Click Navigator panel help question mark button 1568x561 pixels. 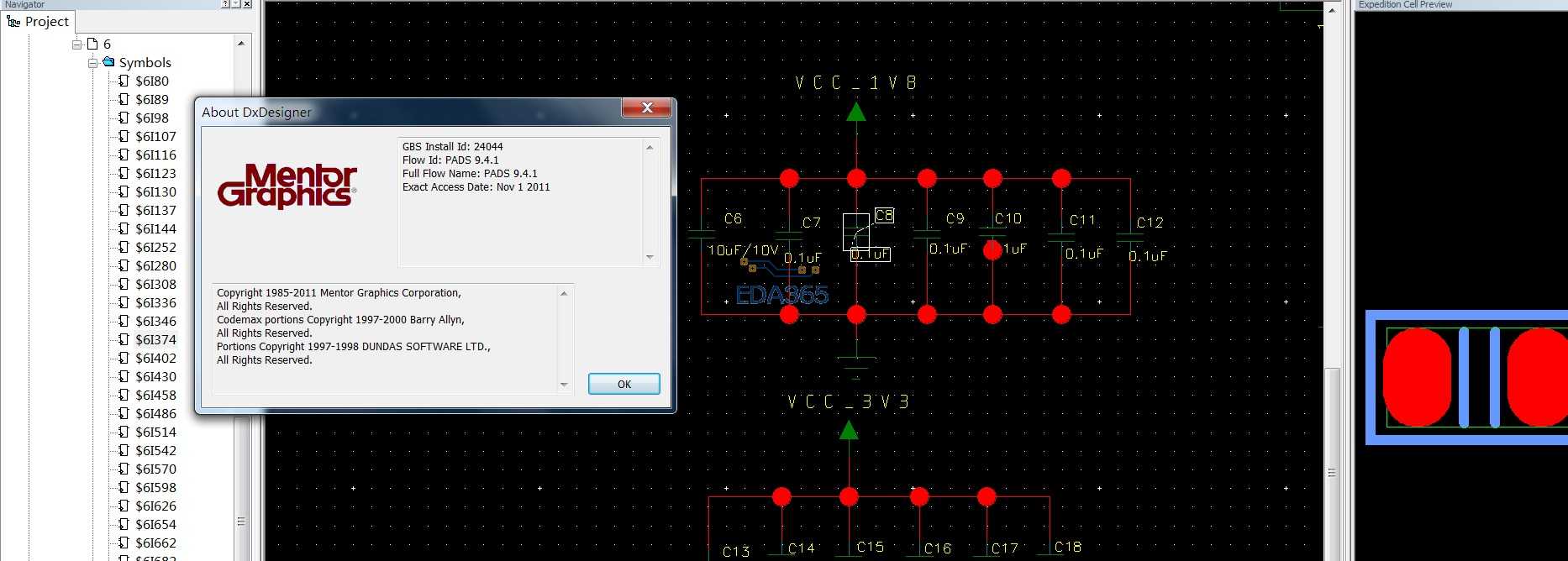pos(225,4)
